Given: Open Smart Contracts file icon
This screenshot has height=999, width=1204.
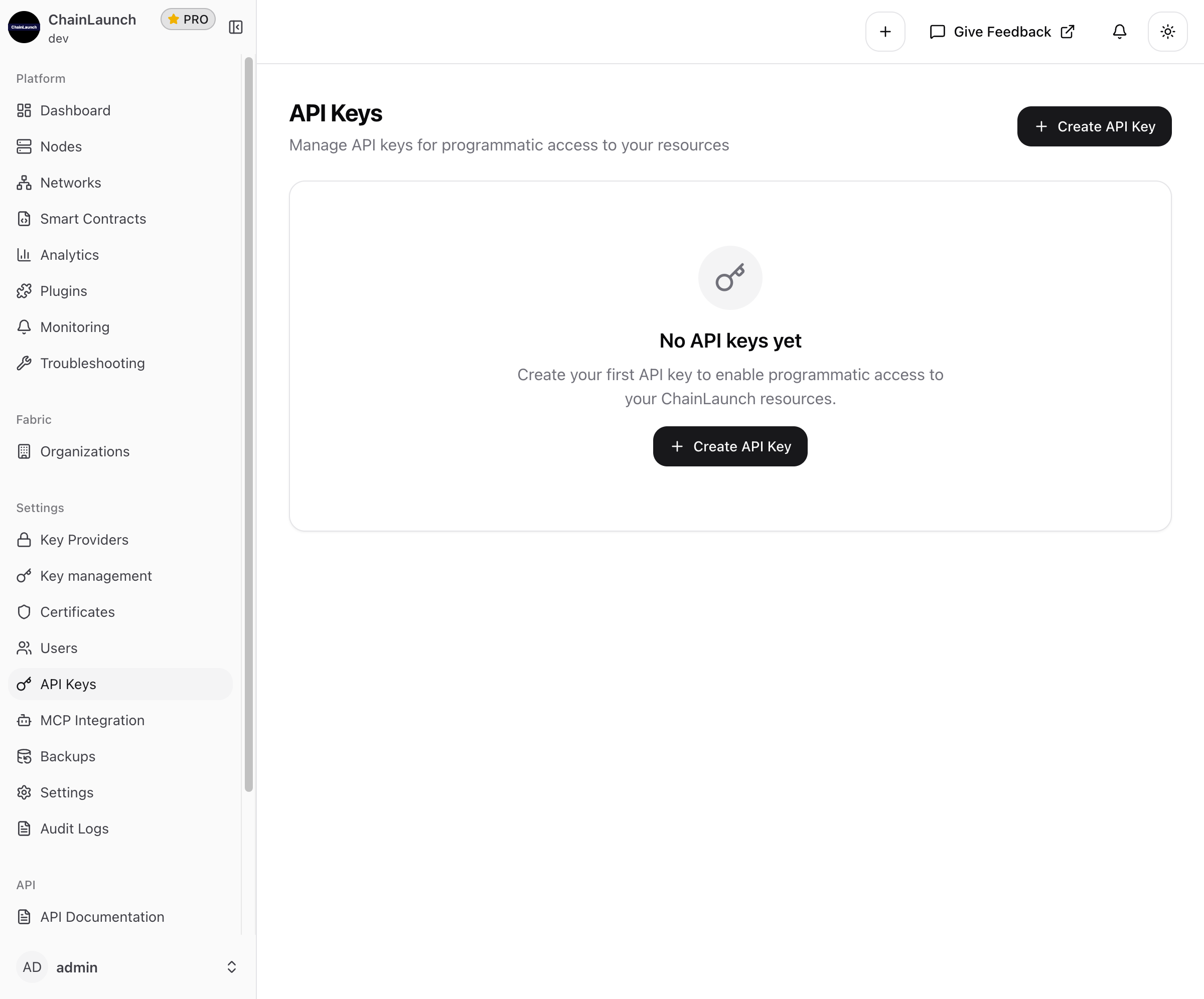Looking at the screenshot, I should (24, 219).
